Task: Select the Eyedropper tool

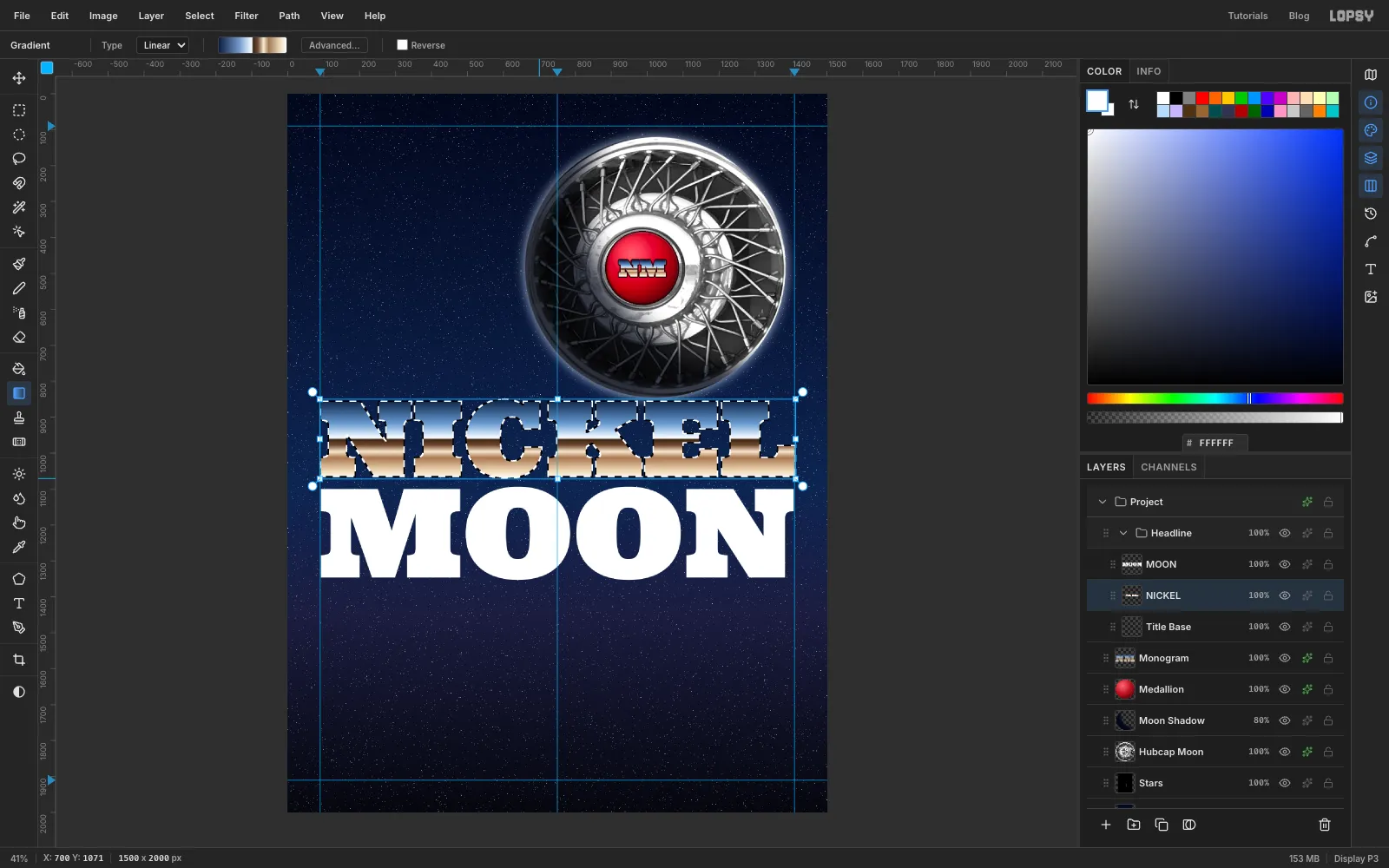Action: pos(19,547)
